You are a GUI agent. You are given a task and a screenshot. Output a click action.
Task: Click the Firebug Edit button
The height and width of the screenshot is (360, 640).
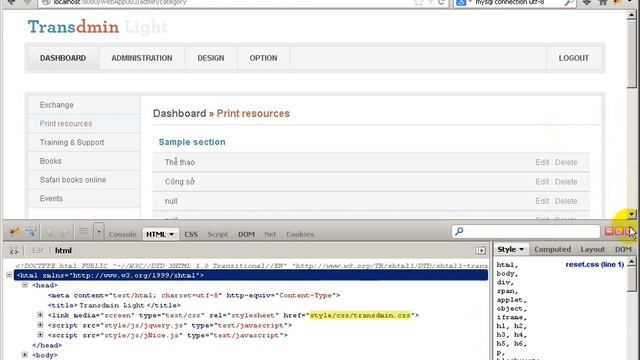point(38,251)
